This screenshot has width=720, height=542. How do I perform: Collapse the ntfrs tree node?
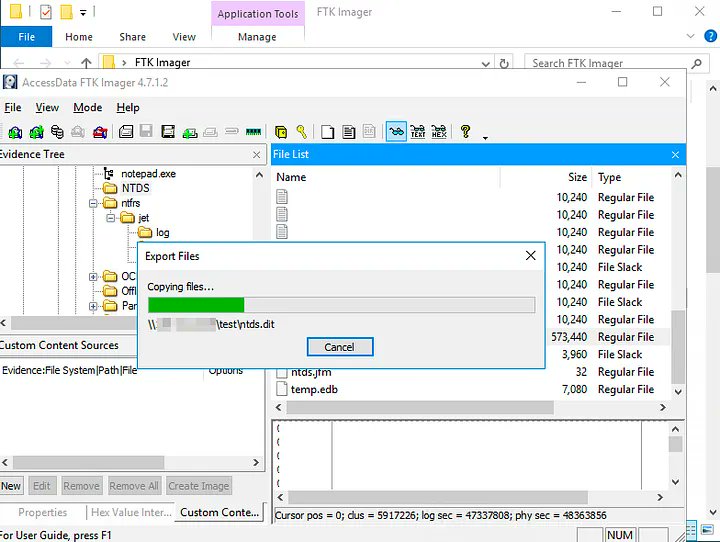coord(93,203)
